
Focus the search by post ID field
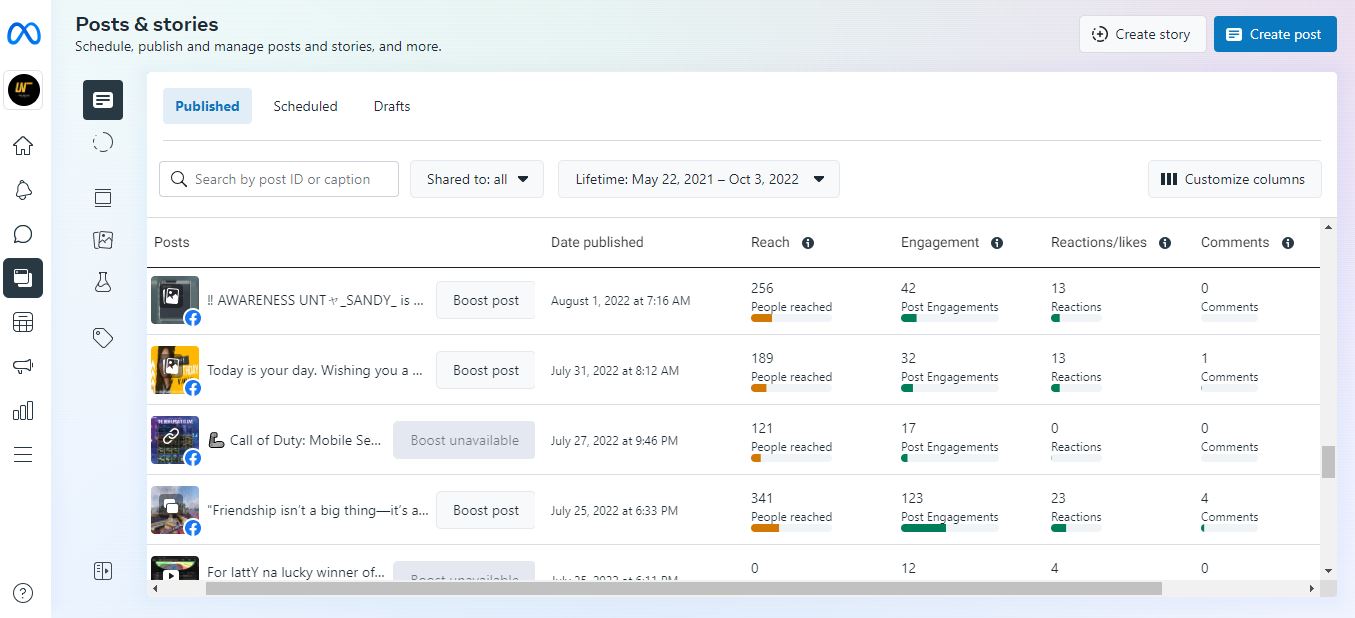(x=279, y=179)
